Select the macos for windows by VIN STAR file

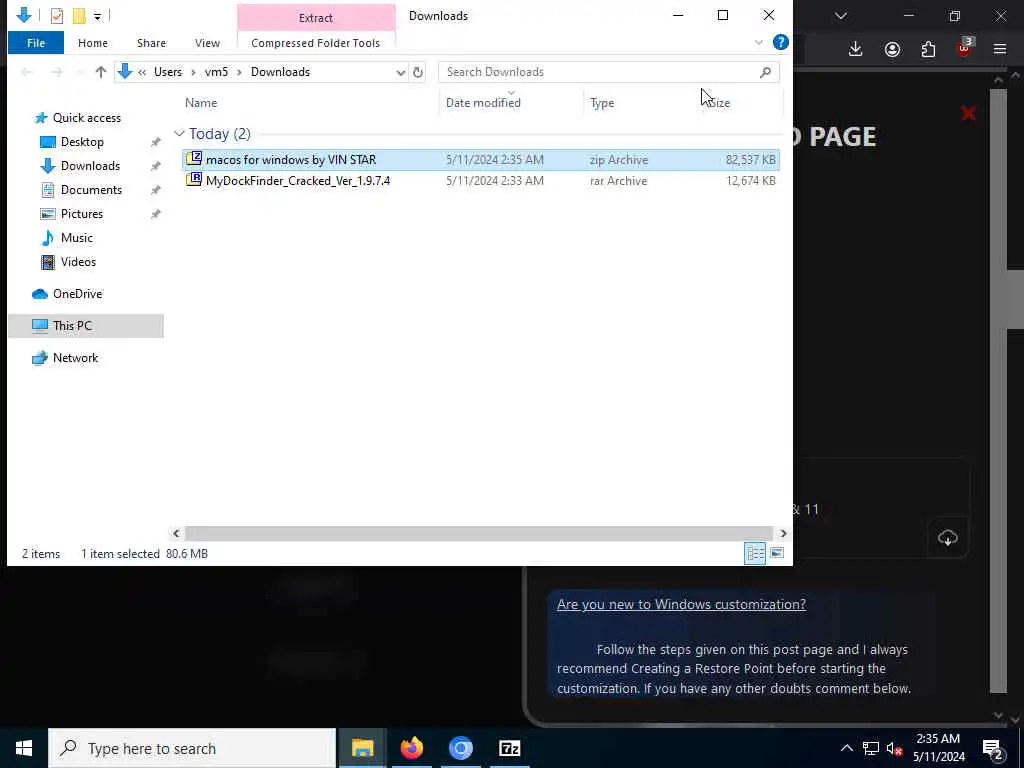point(480,160)
